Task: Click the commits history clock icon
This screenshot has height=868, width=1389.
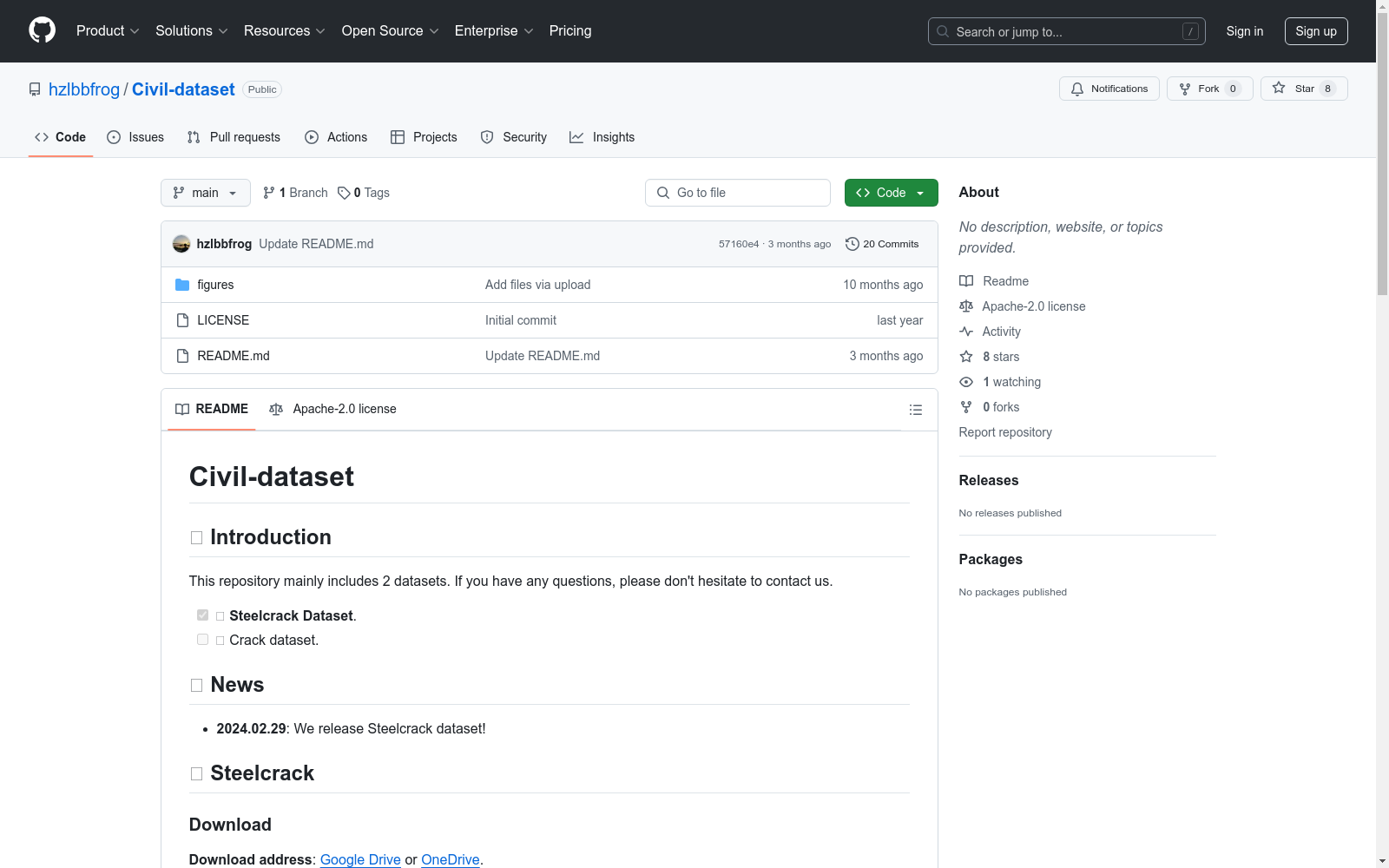Action: pyautogui.click(x=852, y=244)
